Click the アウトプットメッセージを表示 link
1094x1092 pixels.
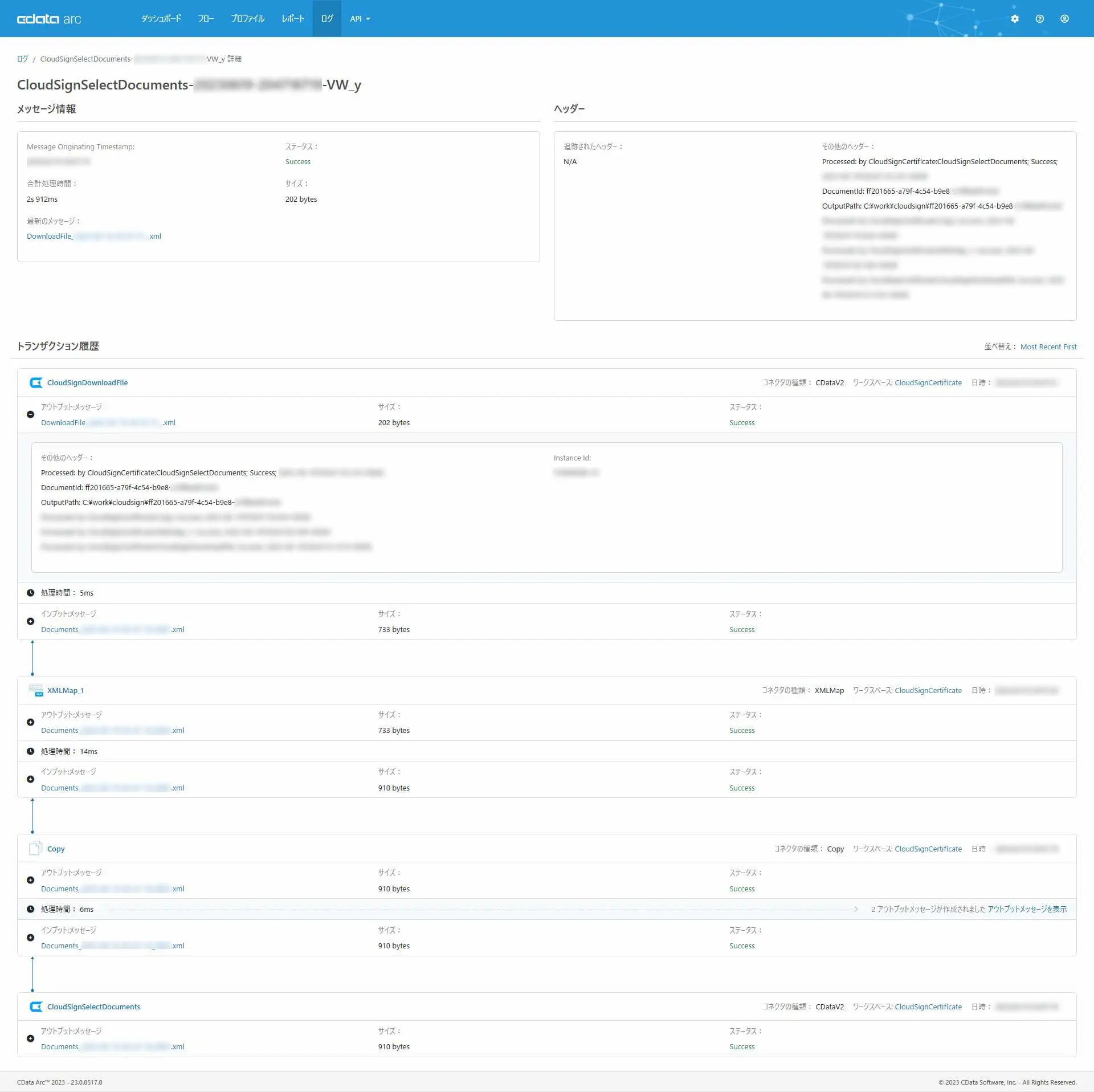tap(1027, 909)
